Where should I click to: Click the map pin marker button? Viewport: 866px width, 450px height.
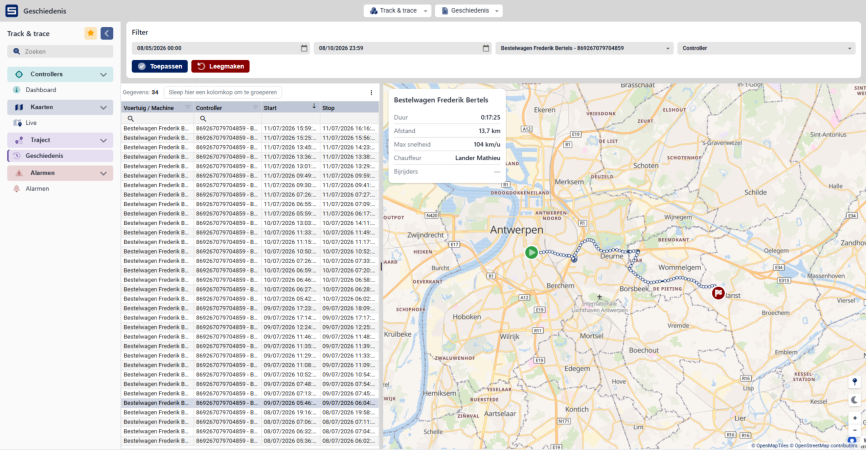[x=854, y=382]
